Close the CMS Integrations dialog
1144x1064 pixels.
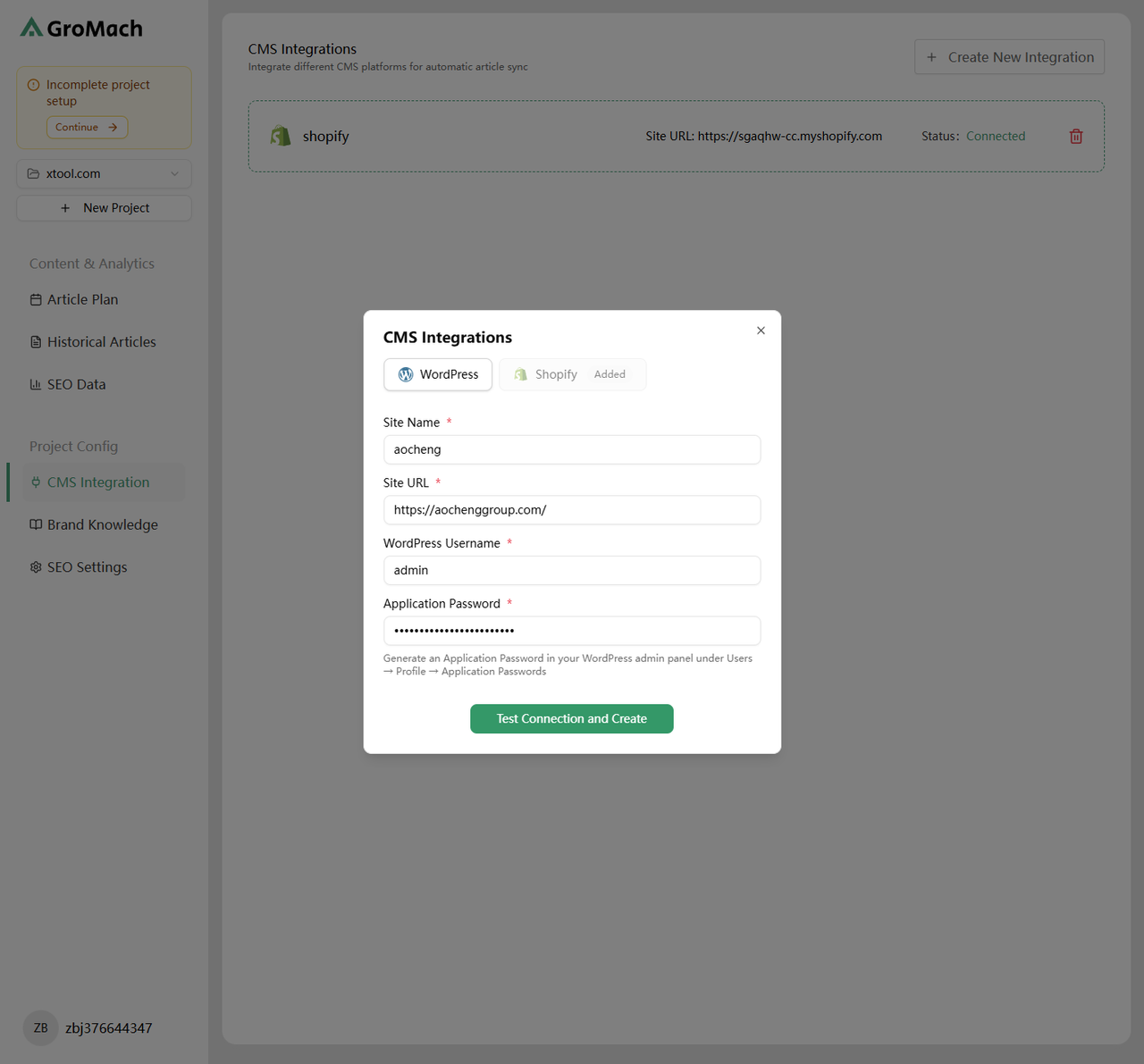coord(761,331)
